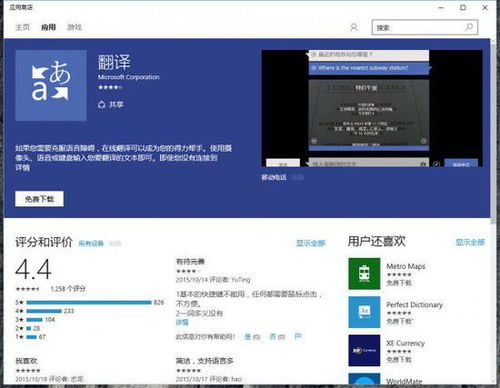
Task: Flag the review with report icon
Action: [x=298, y=336]
